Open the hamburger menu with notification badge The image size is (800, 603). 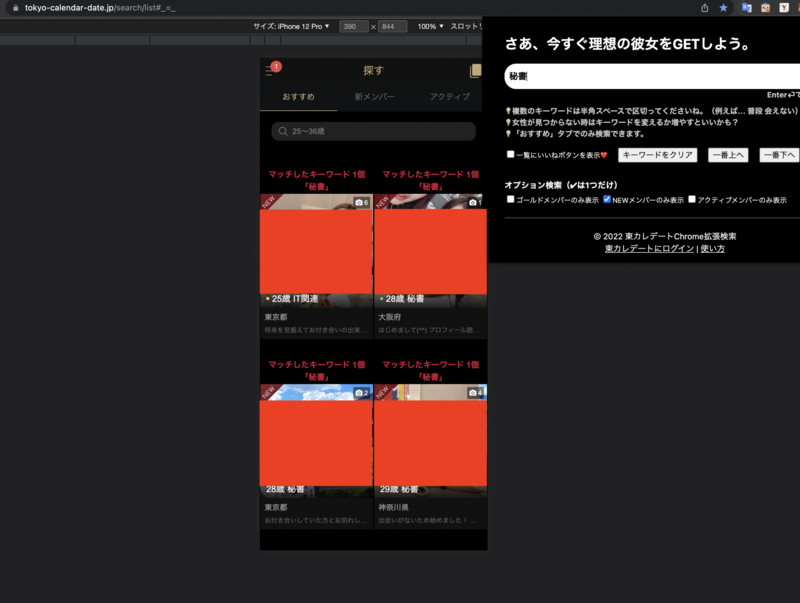tap(270, 71)
